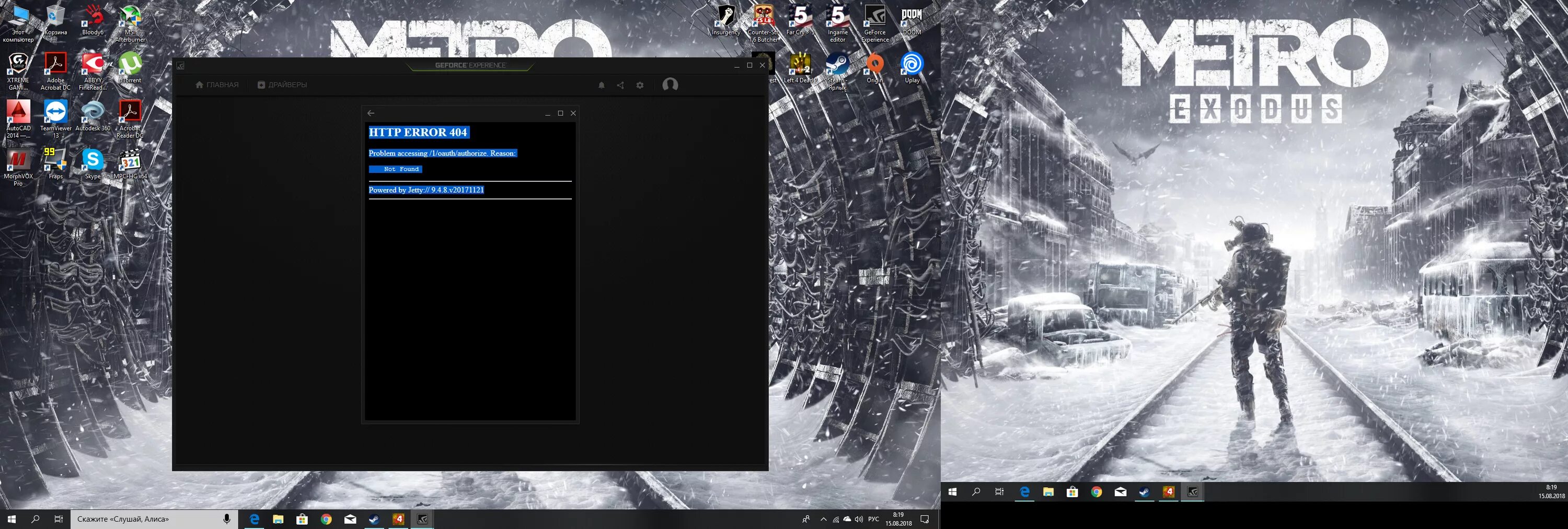Click the 'Problem accessing /1/oauth/authorize' text

tap(443, 153)
